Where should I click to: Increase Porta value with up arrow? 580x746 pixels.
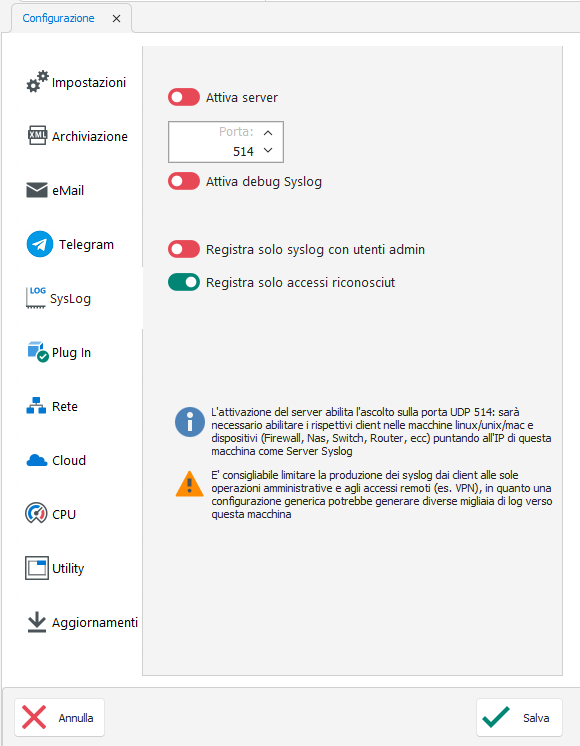pos(268,132)
